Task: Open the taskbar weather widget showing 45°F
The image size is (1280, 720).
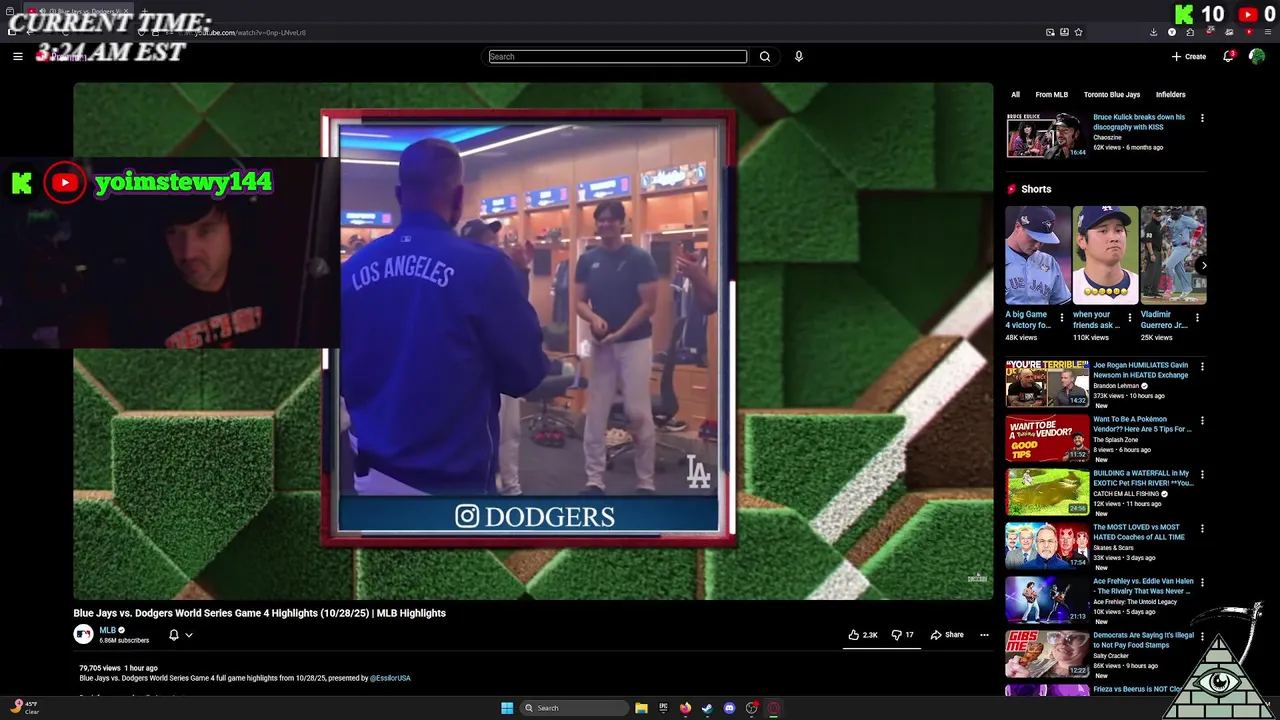Action: [x=25, y=708]
